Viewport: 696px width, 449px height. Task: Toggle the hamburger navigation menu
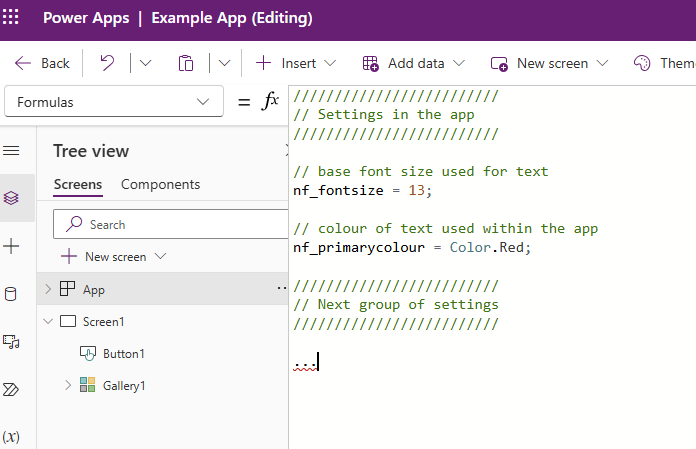click(11, 151)
